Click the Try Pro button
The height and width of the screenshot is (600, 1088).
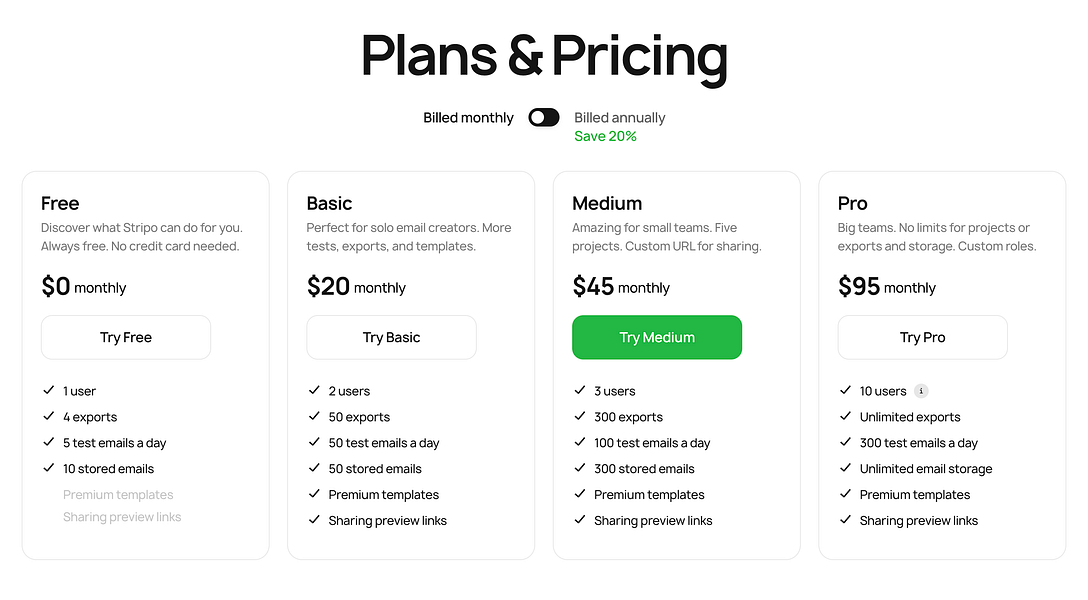[923, 338]
